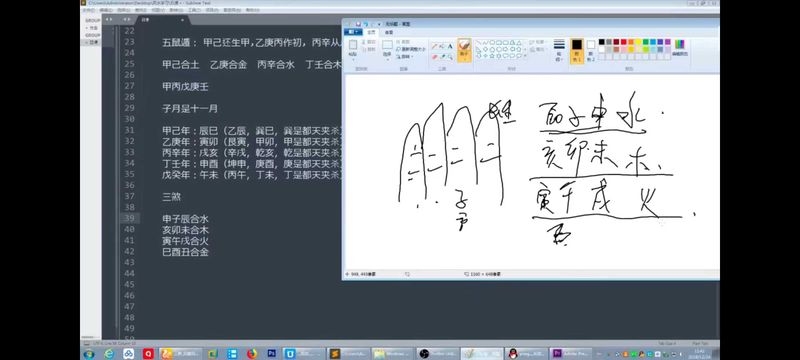Click the Firefox icon in the taskbar

point(252,353)
